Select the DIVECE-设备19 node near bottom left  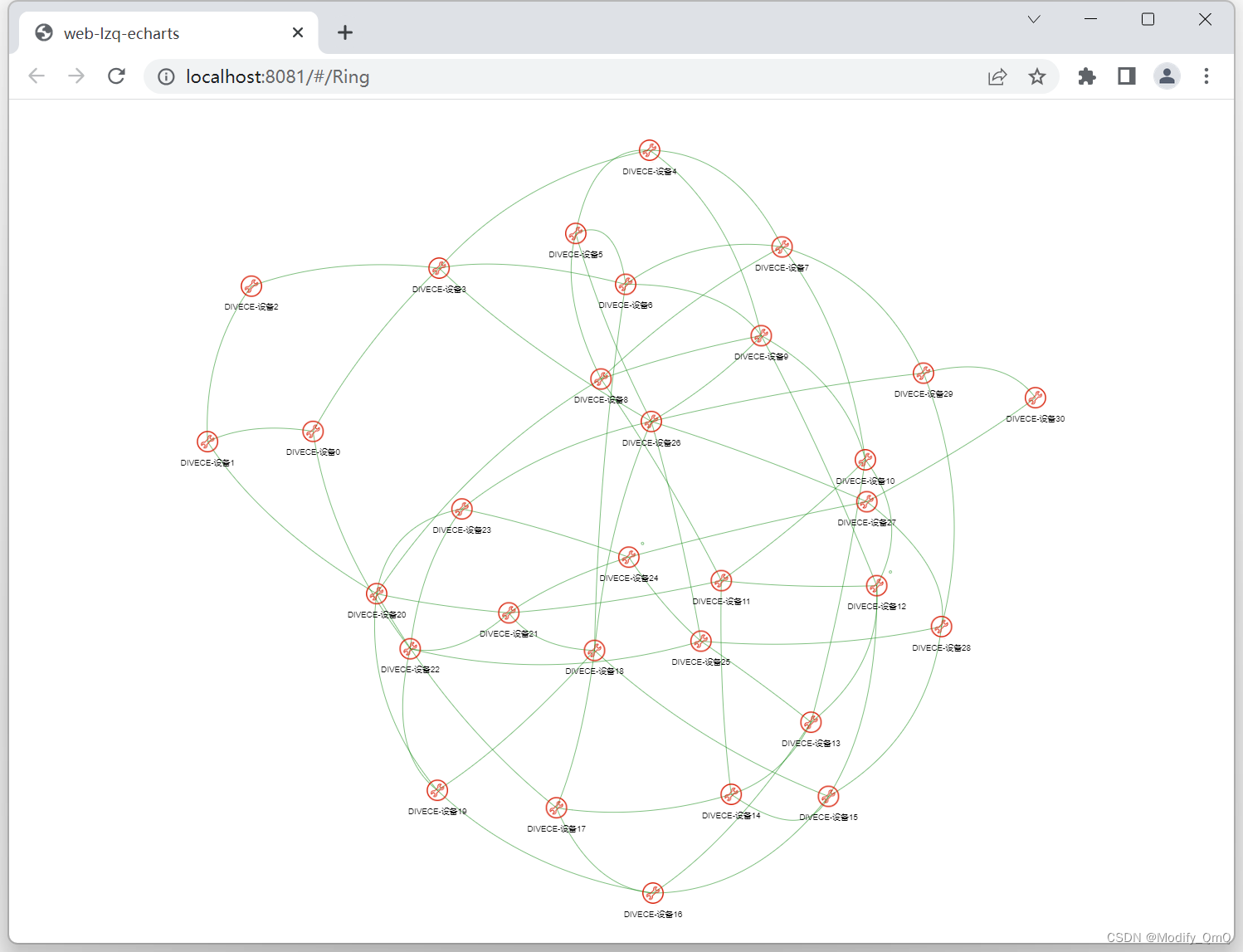coord(437,790)
